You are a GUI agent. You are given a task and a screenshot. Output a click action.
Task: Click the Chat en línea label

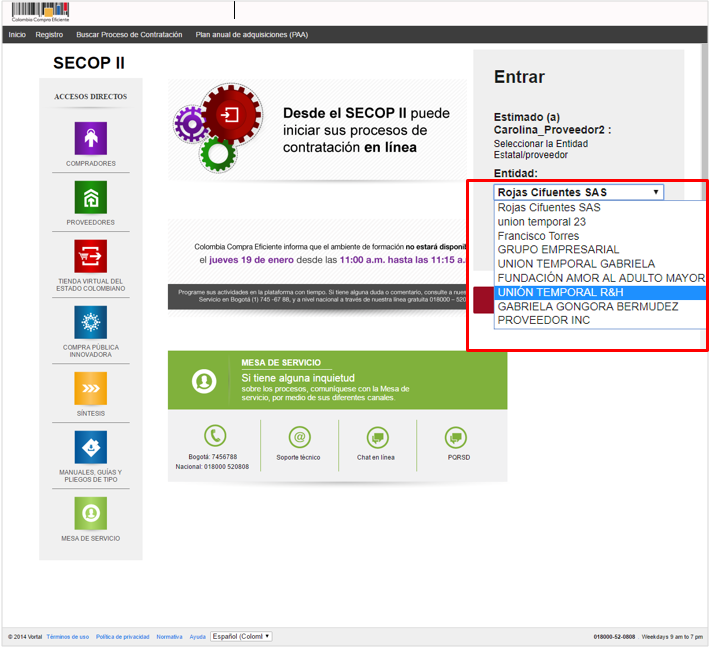pyautogui.click(x=376, y=458)
